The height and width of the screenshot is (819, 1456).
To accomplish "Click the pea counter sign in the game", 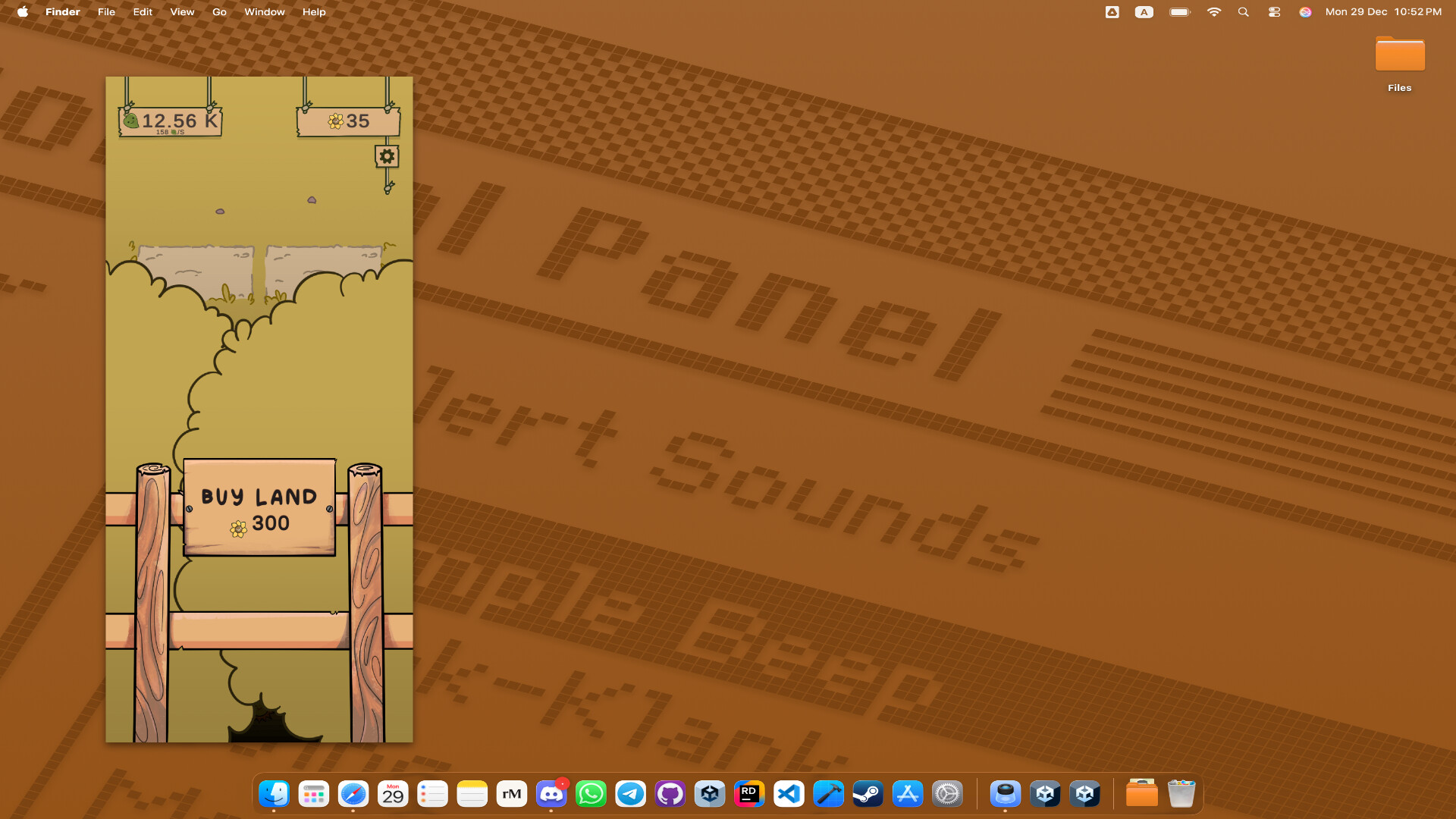I will click(x=168, y=121).
